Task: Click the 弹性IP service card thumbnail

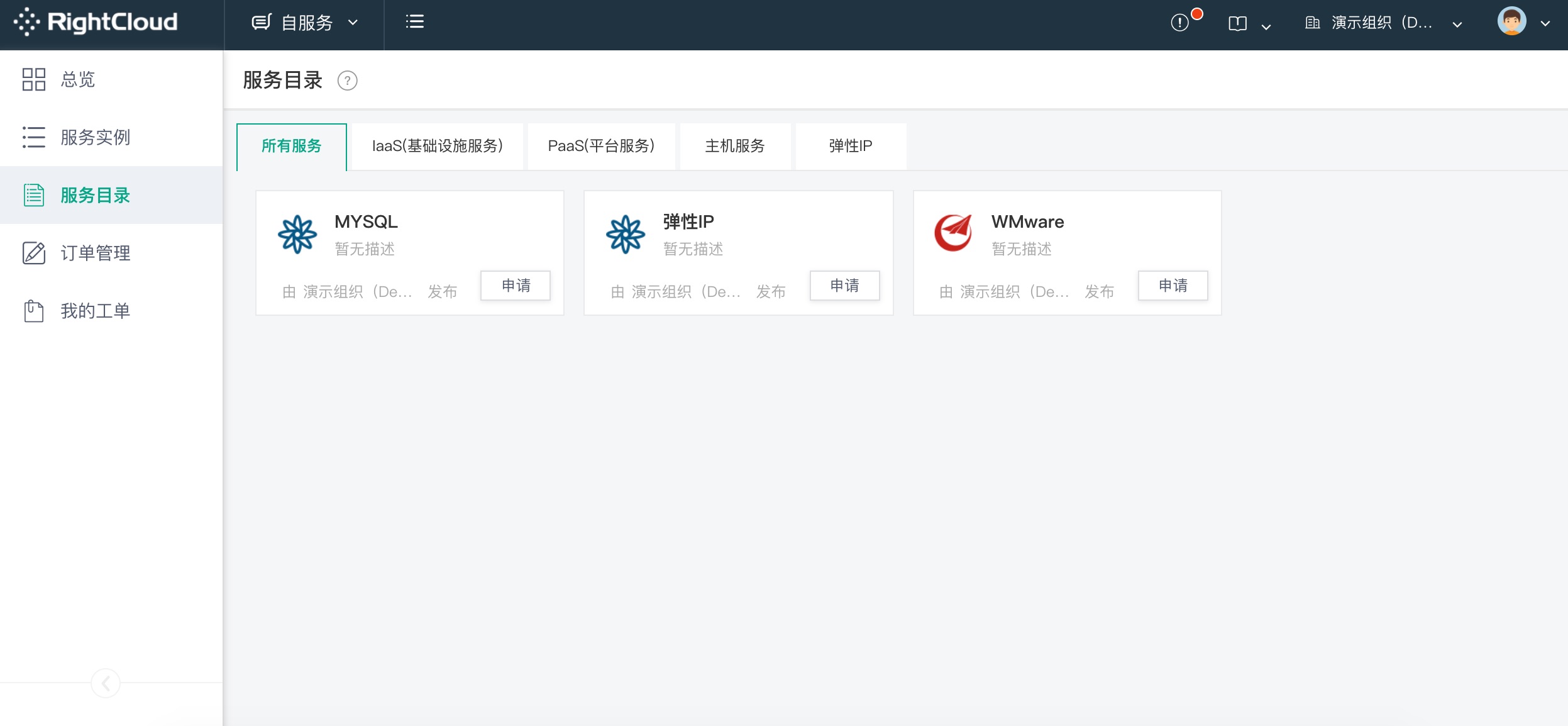Action: pyautogui.click(x=625, y=233)
